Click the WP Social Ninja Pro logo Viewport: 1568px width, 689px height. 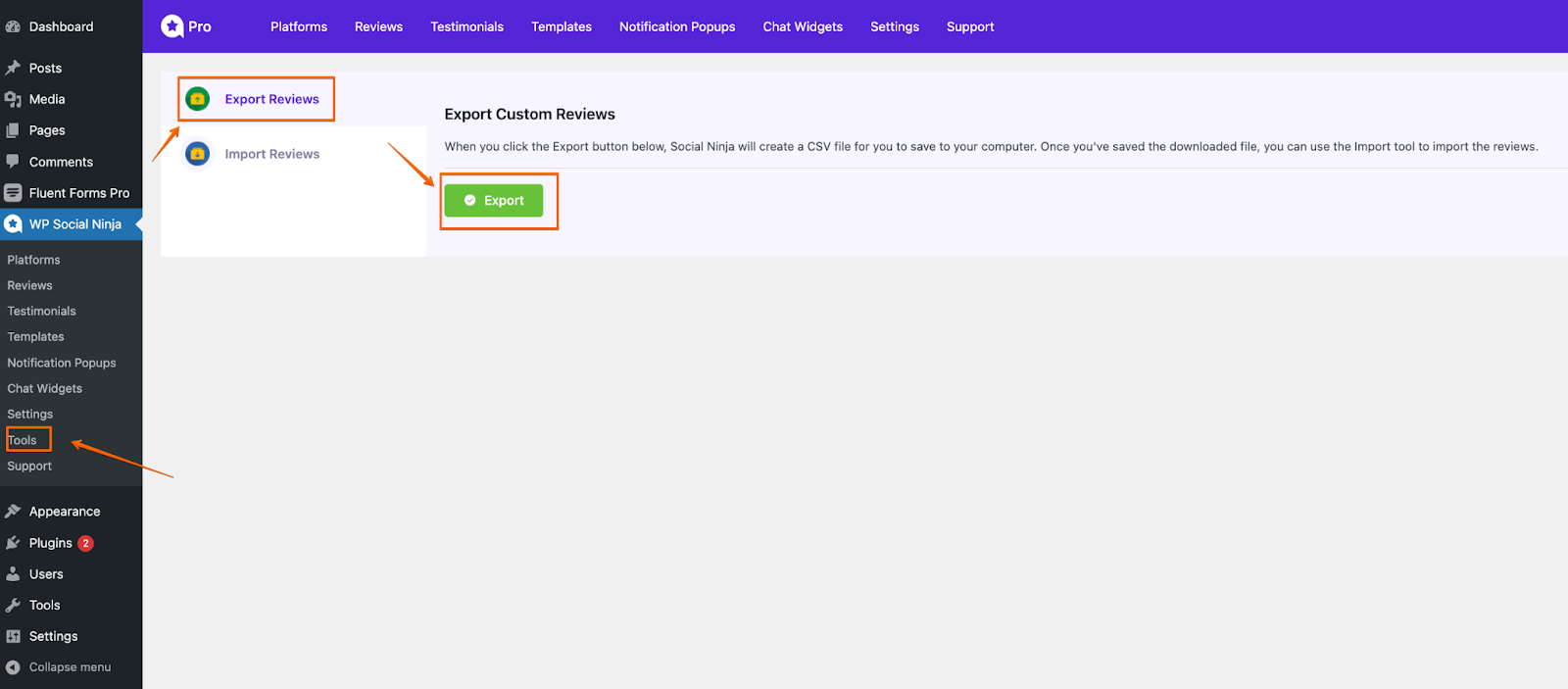[x=186, y=26]
